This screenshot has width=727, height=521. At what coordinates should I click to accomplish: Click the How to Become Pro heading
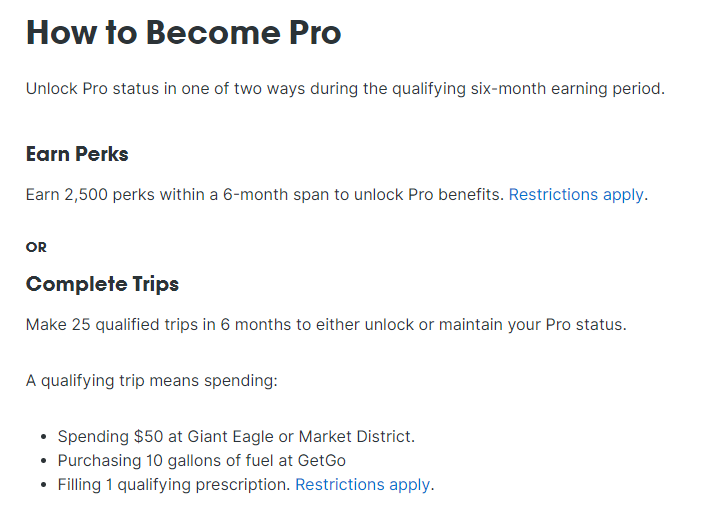click(183, 33)
